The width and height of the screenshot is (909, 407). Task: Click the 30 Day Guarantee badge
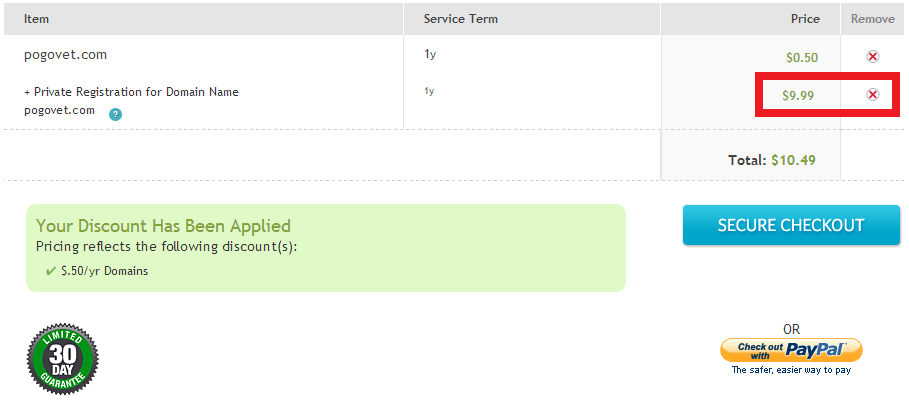[x=62, y=354]
